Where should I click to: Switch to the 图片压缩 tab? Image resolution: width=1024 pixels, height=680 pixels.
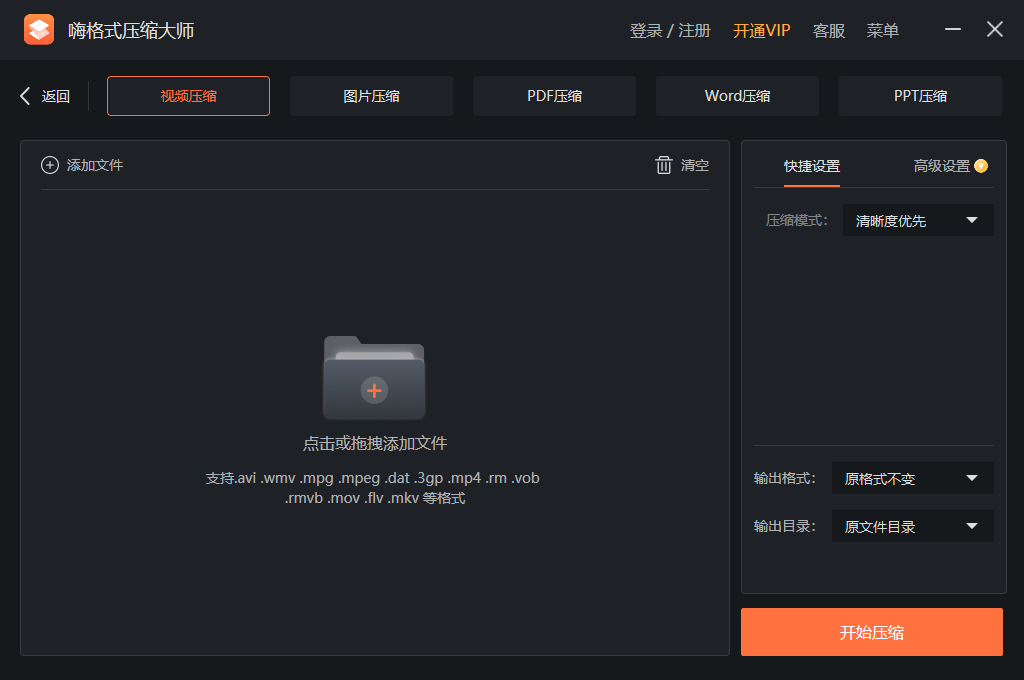click(x=371, y=95)
